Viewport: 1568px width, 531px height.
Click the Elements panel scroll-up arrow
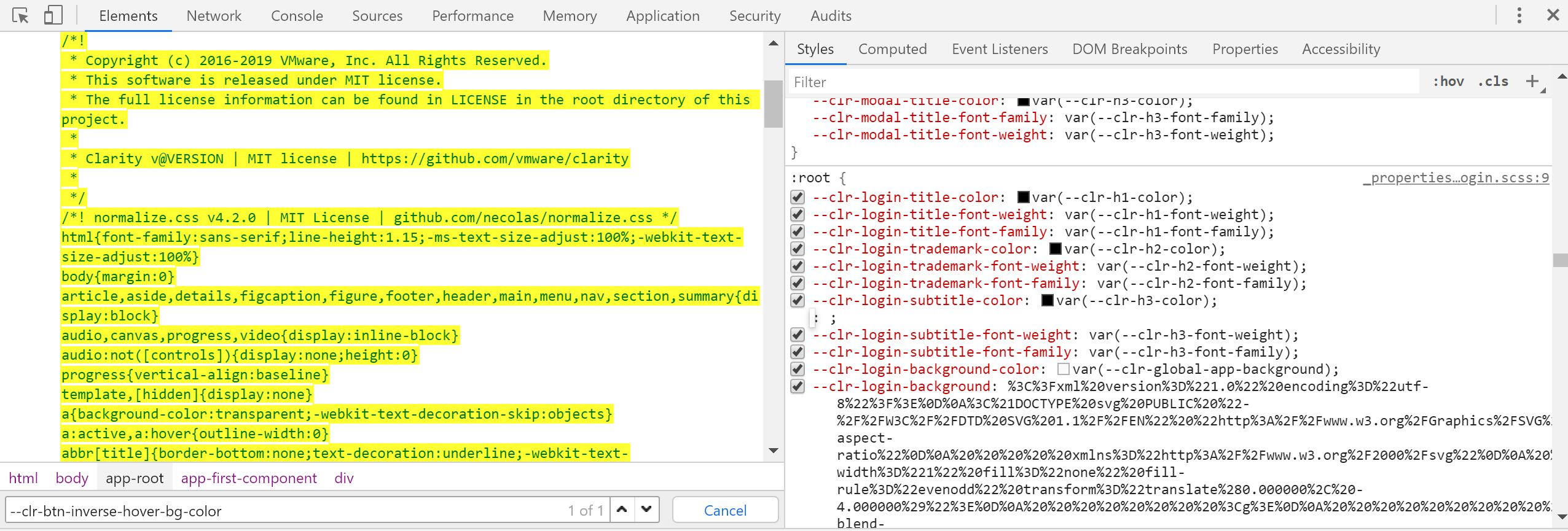click(x=774, y=43)
